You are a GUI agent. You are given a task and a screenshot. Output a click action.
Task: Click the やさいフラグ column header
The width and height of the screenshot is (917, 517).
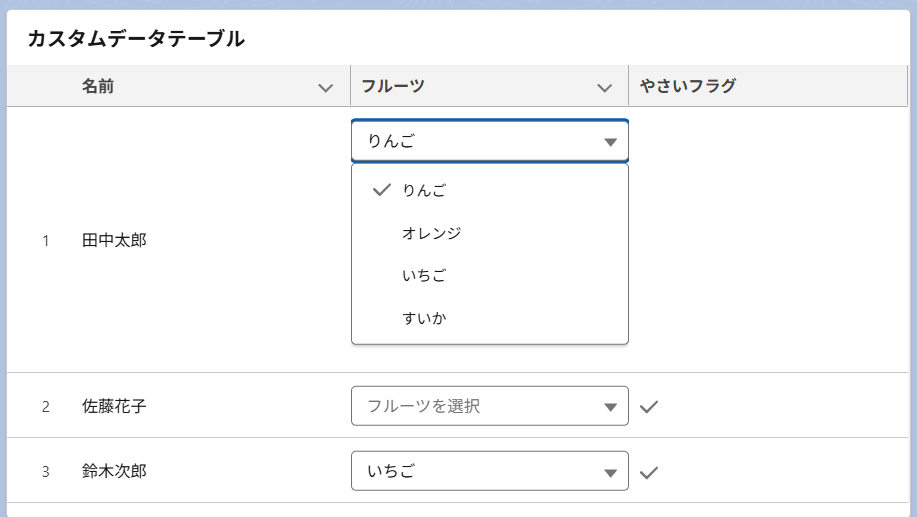click(x=688, y=86)
